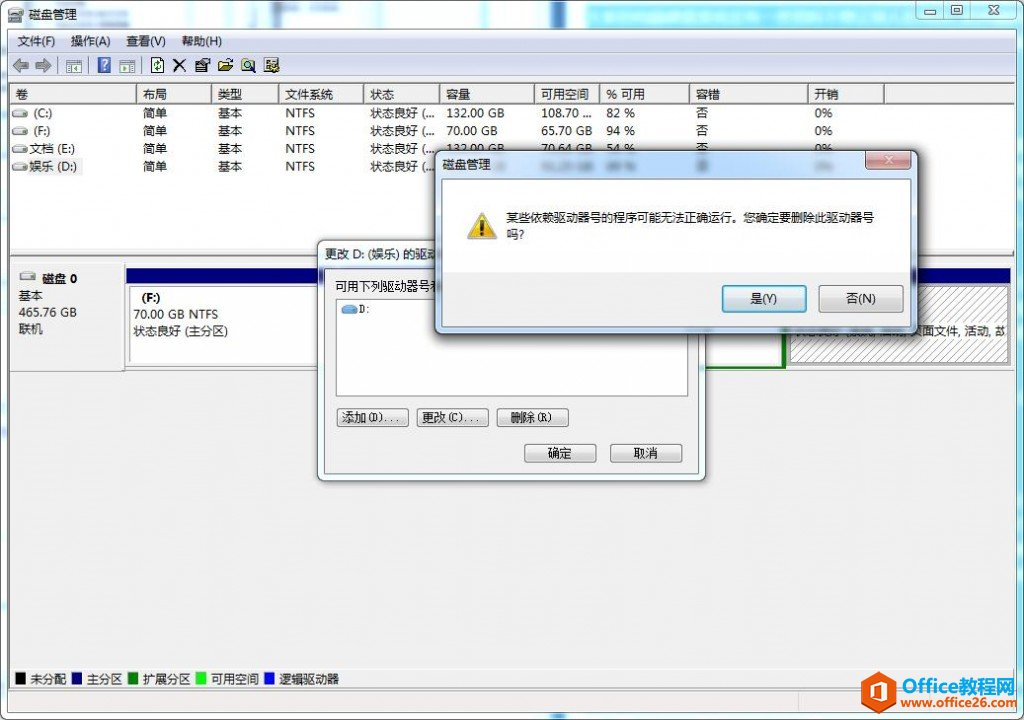Click the 可用空间 column header

tap(567, 94)
